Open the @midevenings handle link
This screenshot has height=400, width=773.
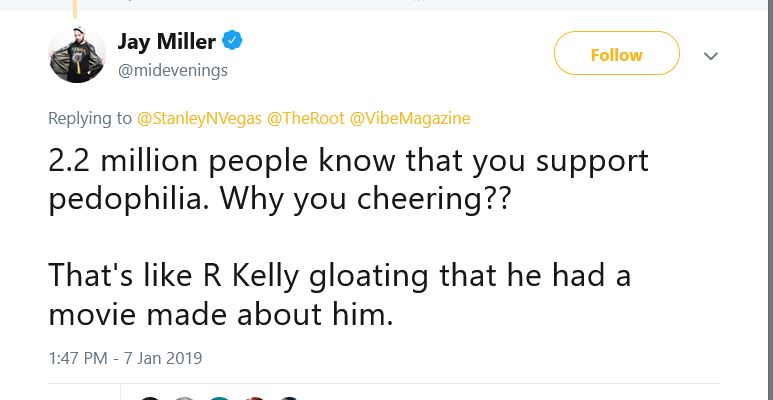[x=173, y=69]
